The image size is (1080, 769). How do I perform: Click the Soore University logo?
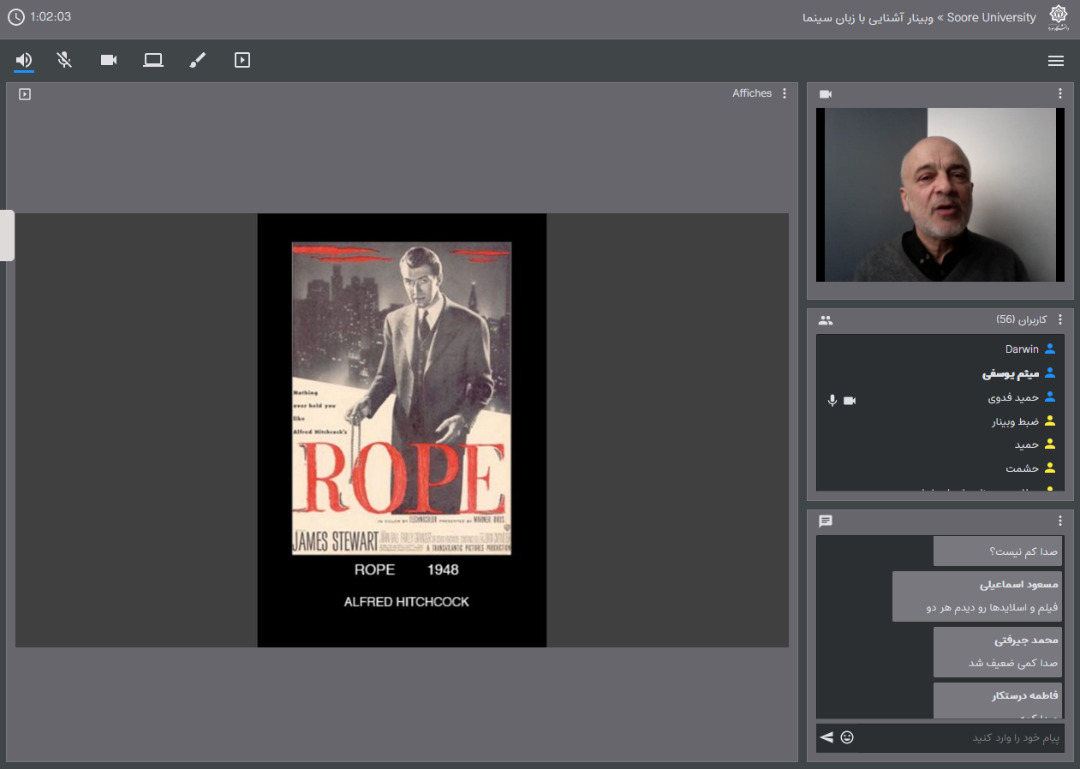tap(1058, 17)
